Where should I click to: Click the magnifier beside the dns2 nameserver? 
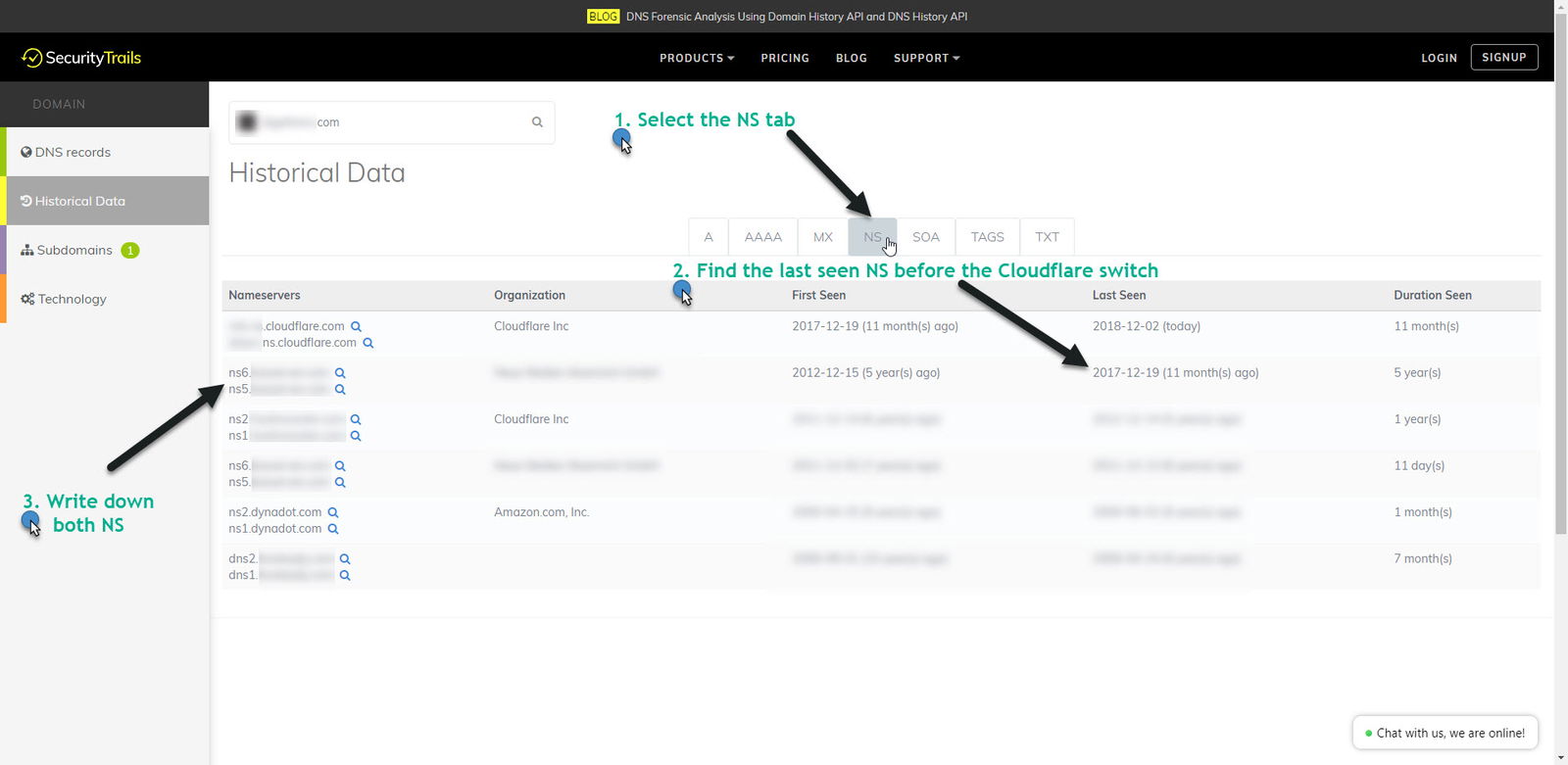coord(345,559)
